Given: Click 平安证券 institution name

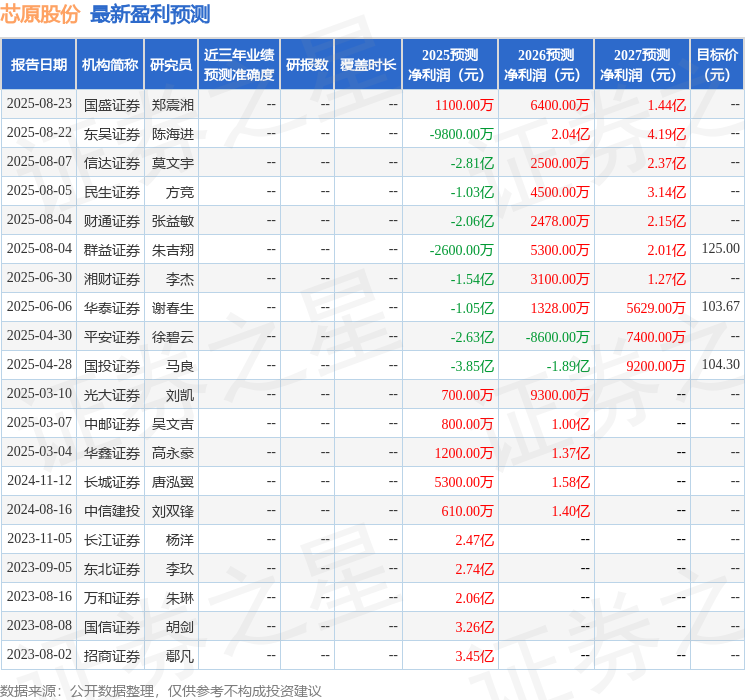Looking at the screenshot, I should tap(112, 337).
